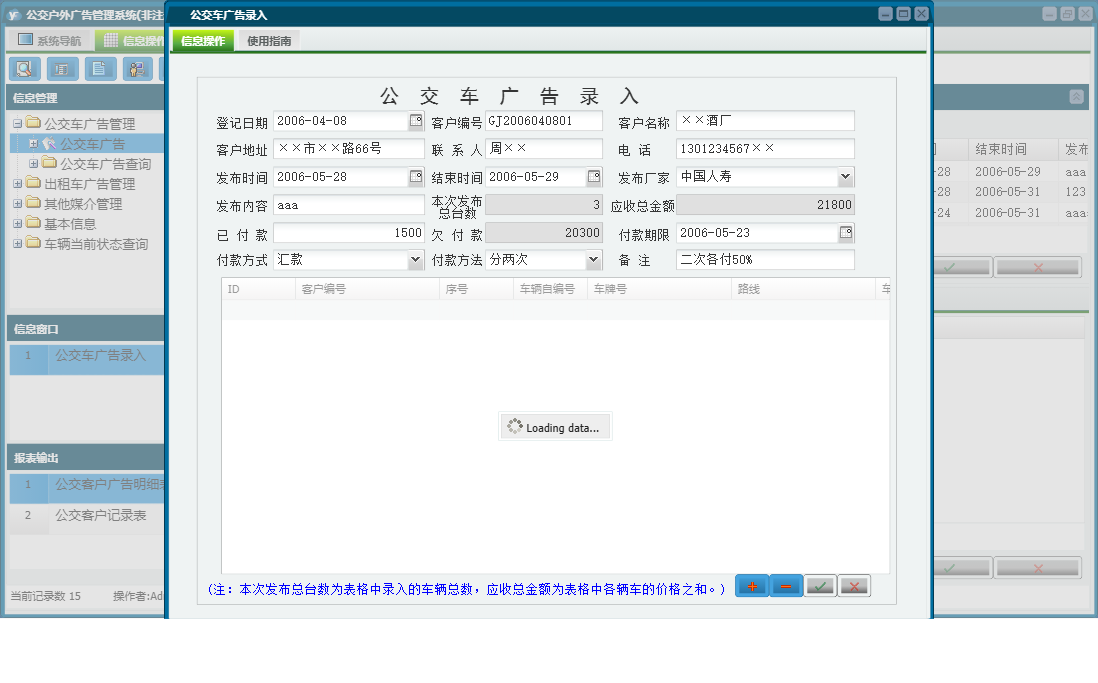
Task: Close the 公交车广告录入 dialog
Action: [x=922, y=13]
